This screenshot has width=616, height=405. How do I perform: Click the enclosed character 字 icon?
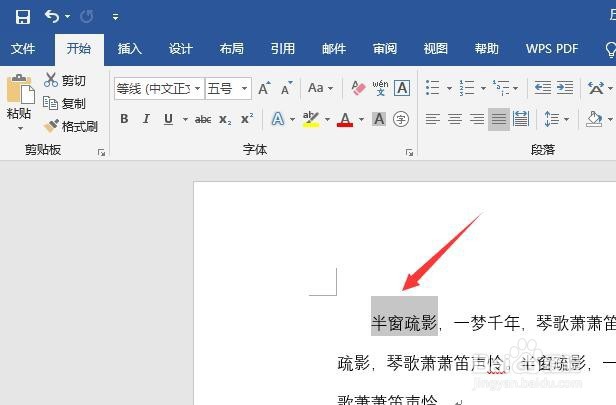(x=401, y=119)
